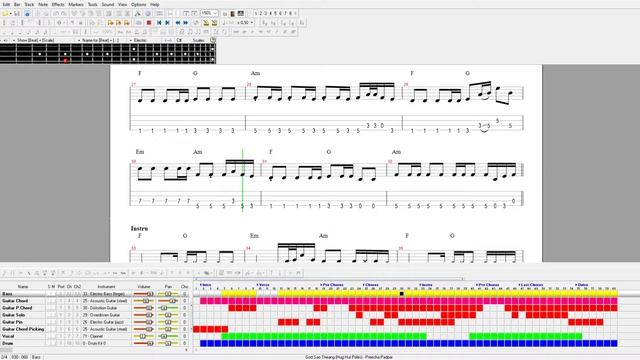
Task: Jump to the first Pre Chorus marker
Action: 332,285
